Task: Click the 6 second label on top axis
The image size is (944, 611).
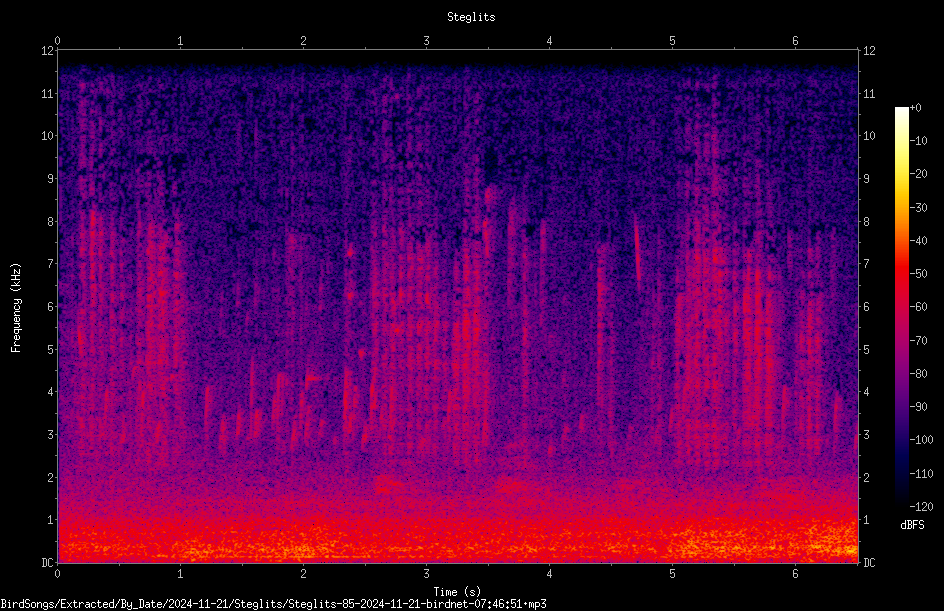Action: [795, 41]
